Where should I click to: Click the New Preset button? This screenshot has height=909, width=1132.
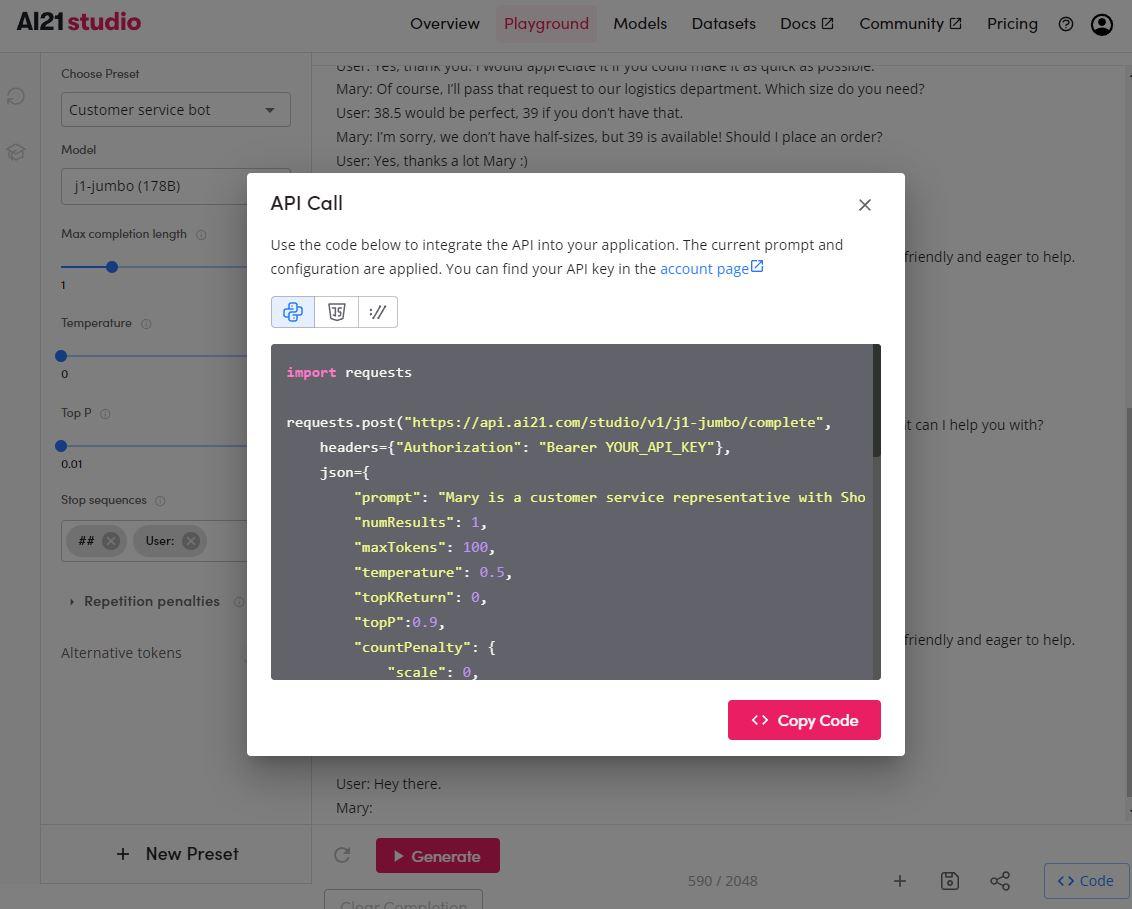click(x=176, y=853)
